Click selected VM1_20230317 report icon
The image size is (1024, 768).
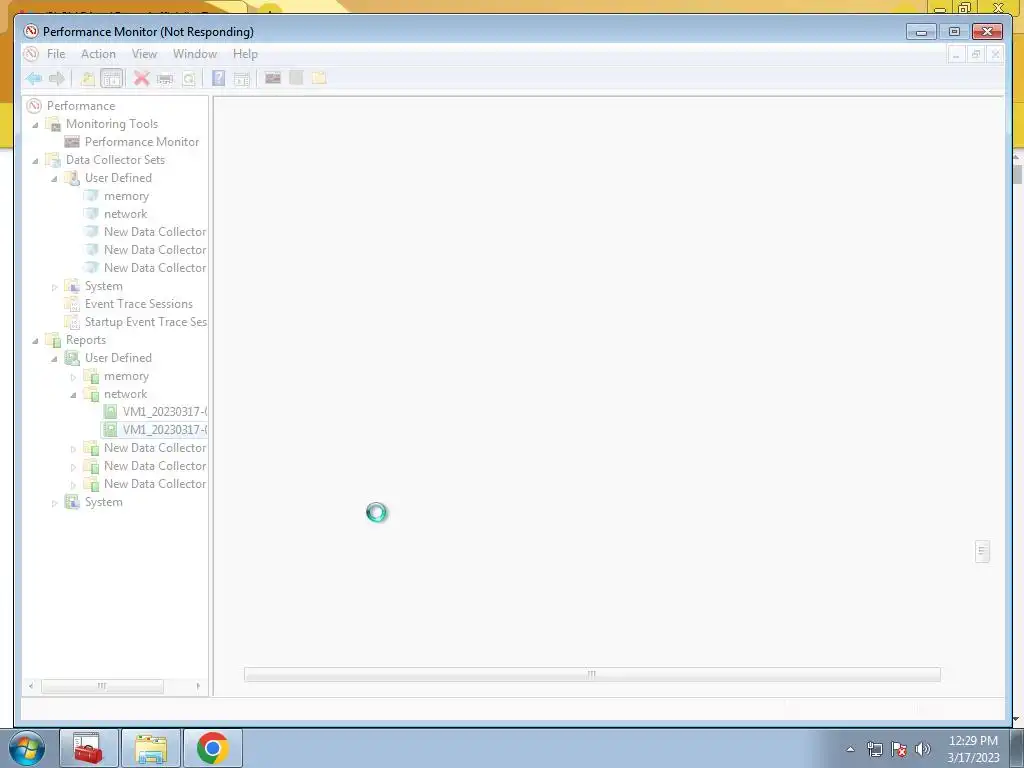coord(110,430)
